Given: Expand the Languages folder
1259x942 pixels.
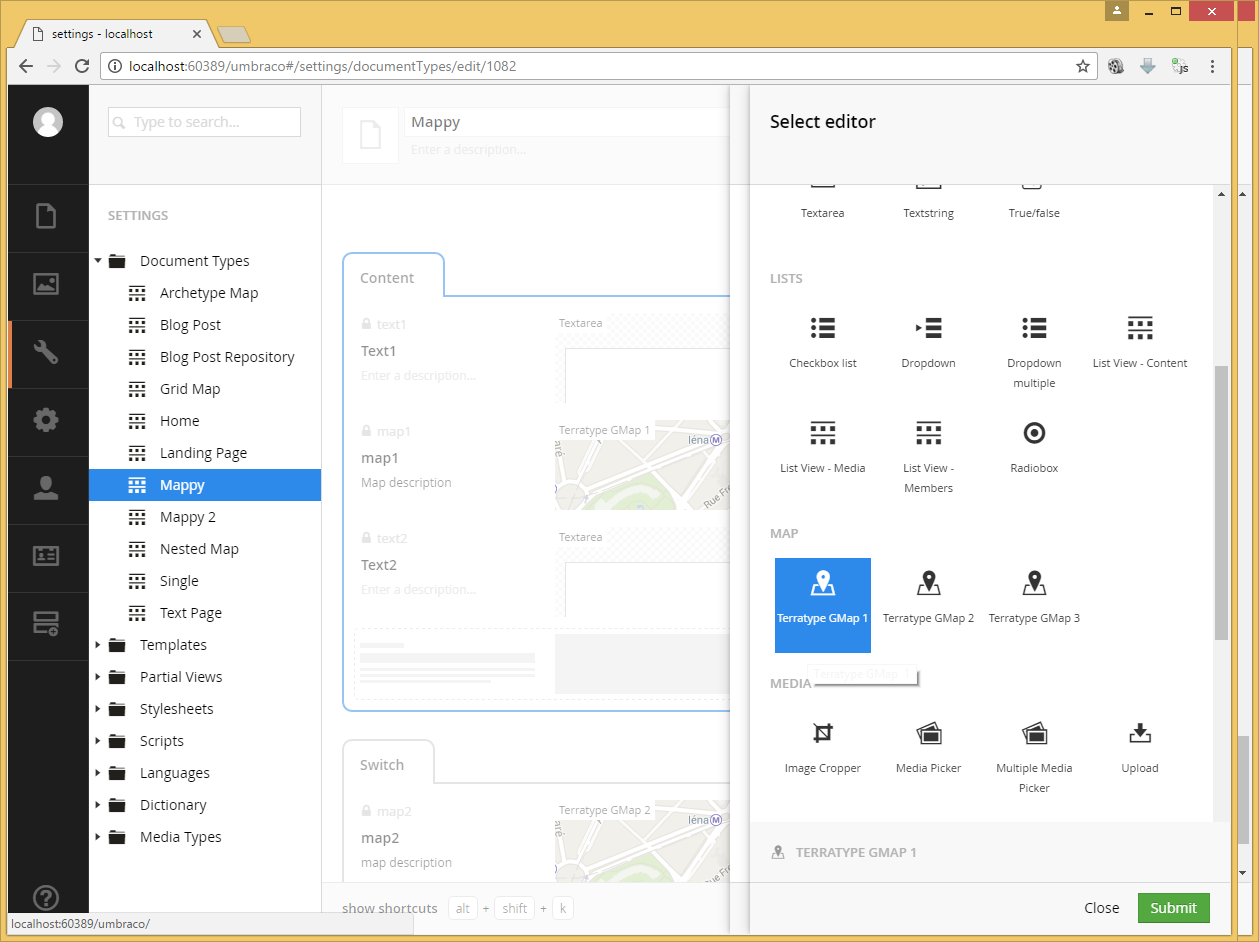Looking at the screenshot, I should pos(98,773).
